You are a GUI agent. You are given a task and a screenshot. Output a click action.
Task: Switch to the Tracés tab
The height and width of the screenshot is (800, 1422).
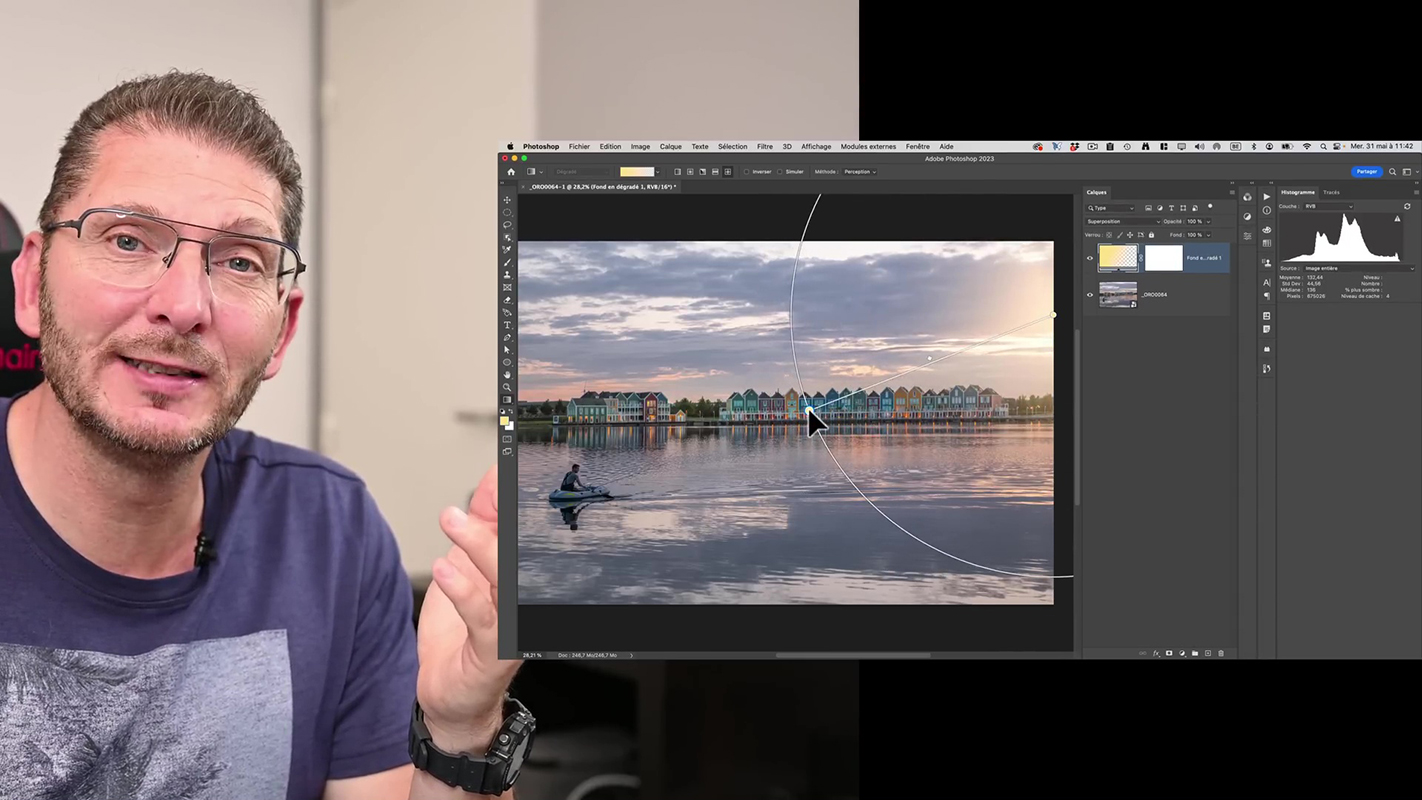click(x=1331, y=192)
